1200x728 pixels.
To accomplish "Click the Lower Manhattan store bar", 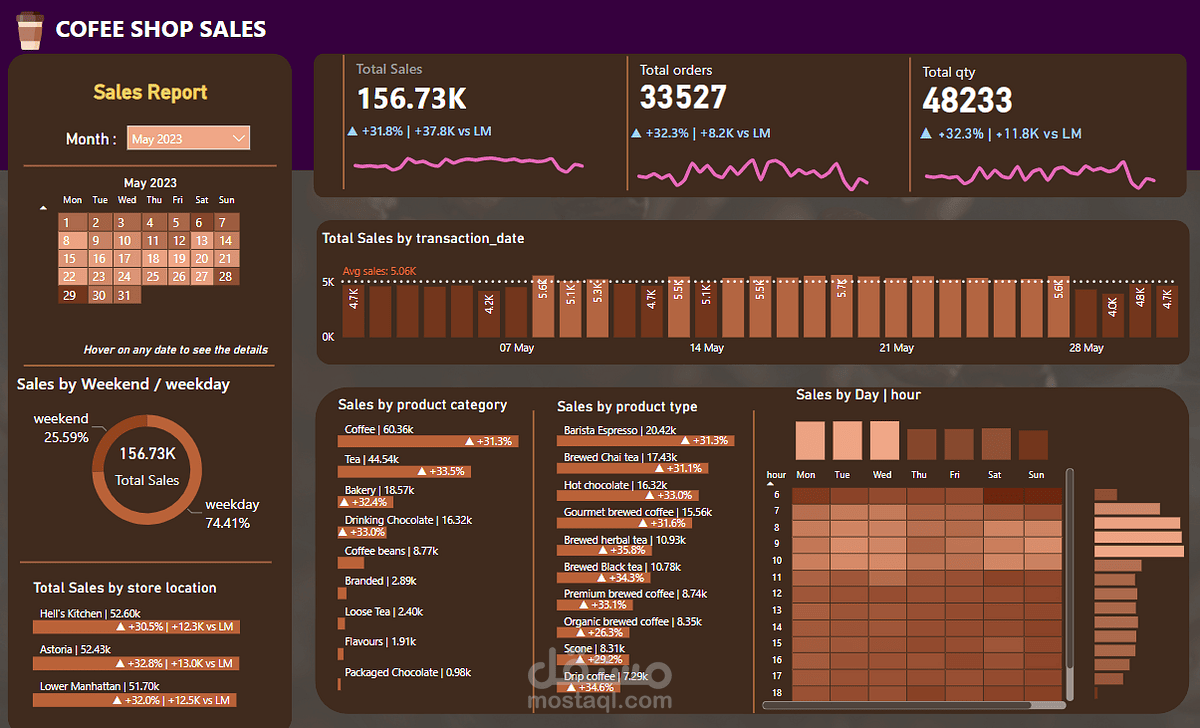I will tap(136, 700).
